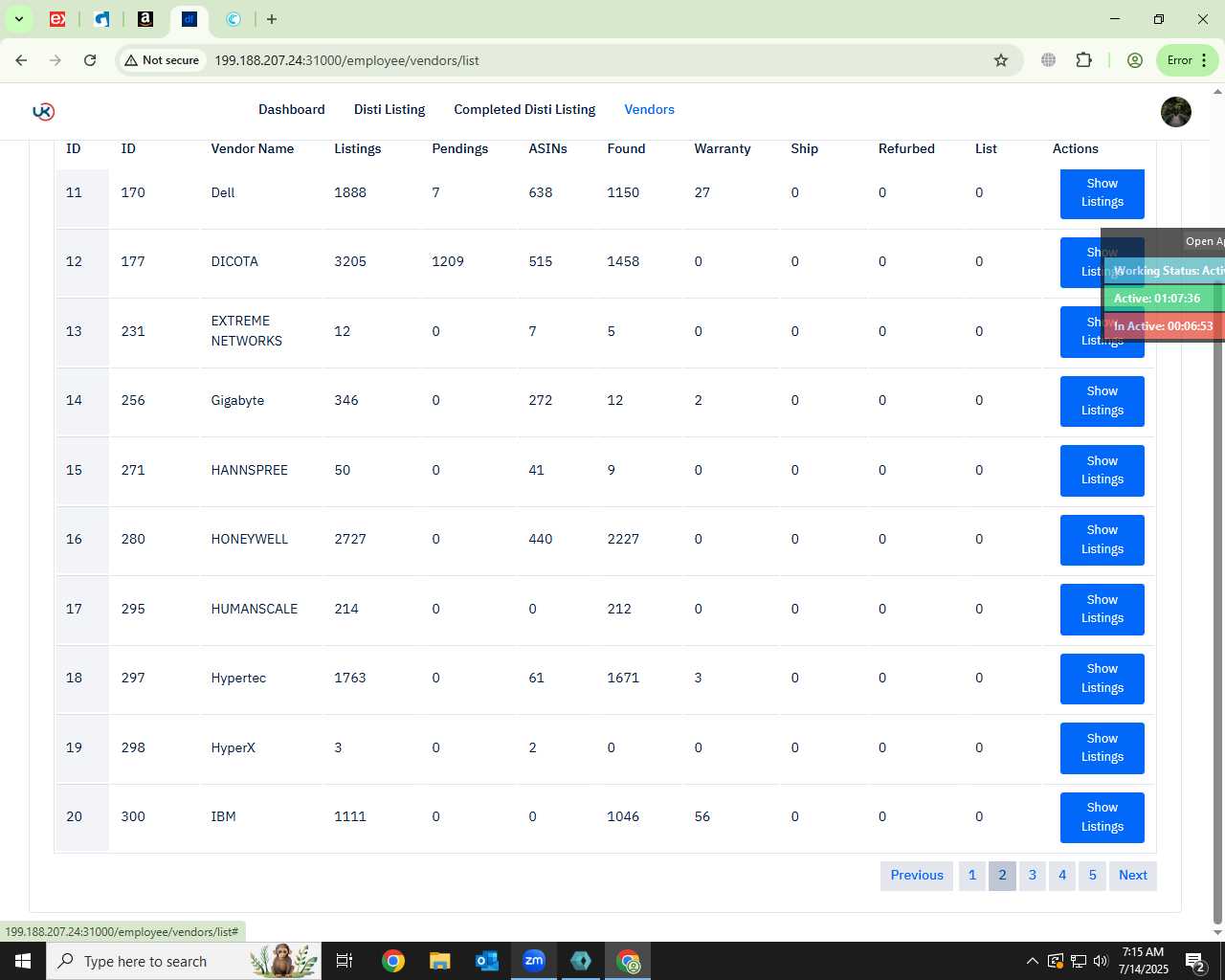Click the Warranty value 56

[702, 816]
